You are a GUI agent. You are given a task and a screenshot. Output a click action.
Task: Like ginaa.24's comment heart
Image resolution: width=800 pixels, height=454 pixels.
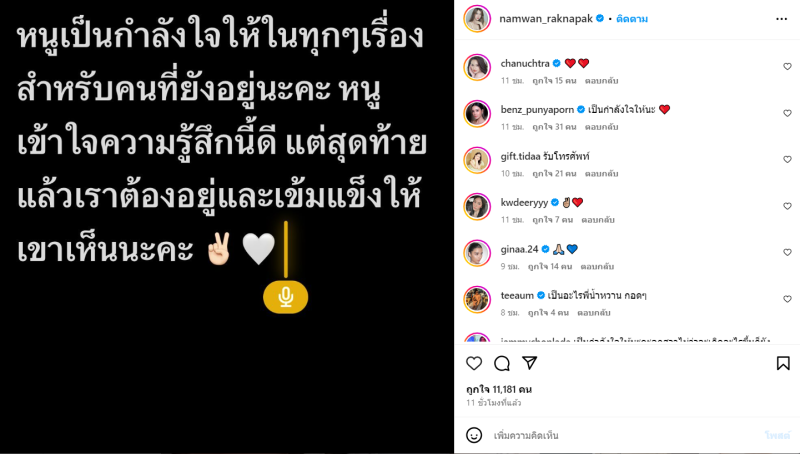pyautogui.click(x=787, y=253)
